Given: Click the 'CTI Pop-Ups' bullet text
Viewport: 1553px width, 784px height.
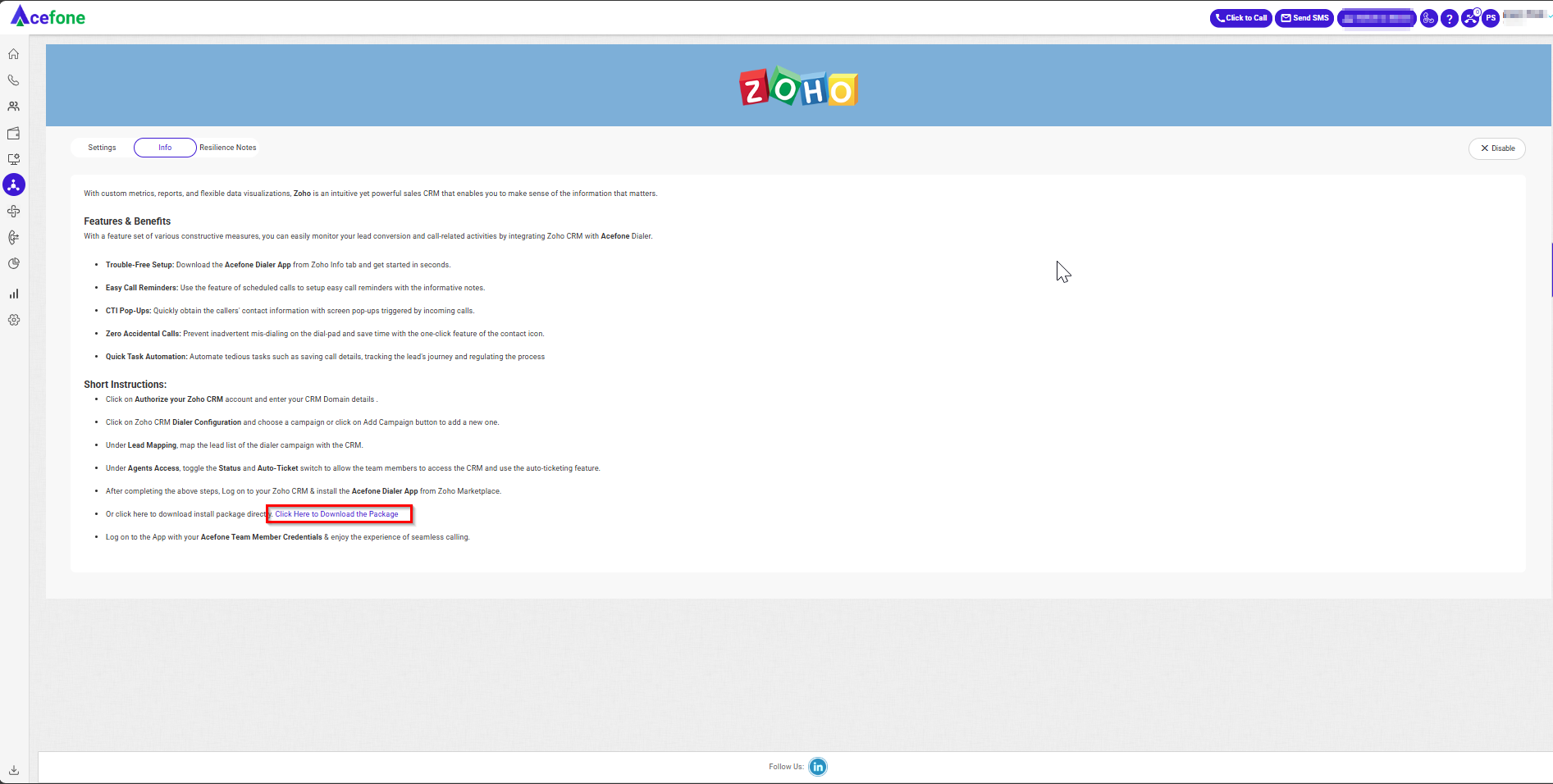Looking at the screenshot, I should pos(290,311).
